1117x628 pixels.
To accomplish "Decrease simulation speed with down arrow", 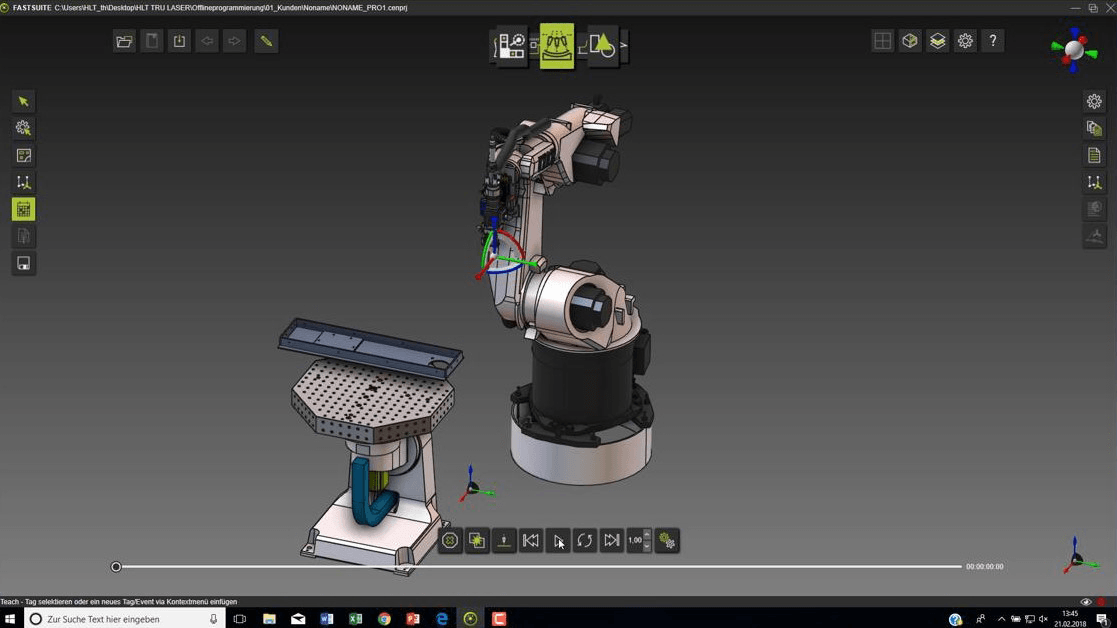I will point(647,547).
